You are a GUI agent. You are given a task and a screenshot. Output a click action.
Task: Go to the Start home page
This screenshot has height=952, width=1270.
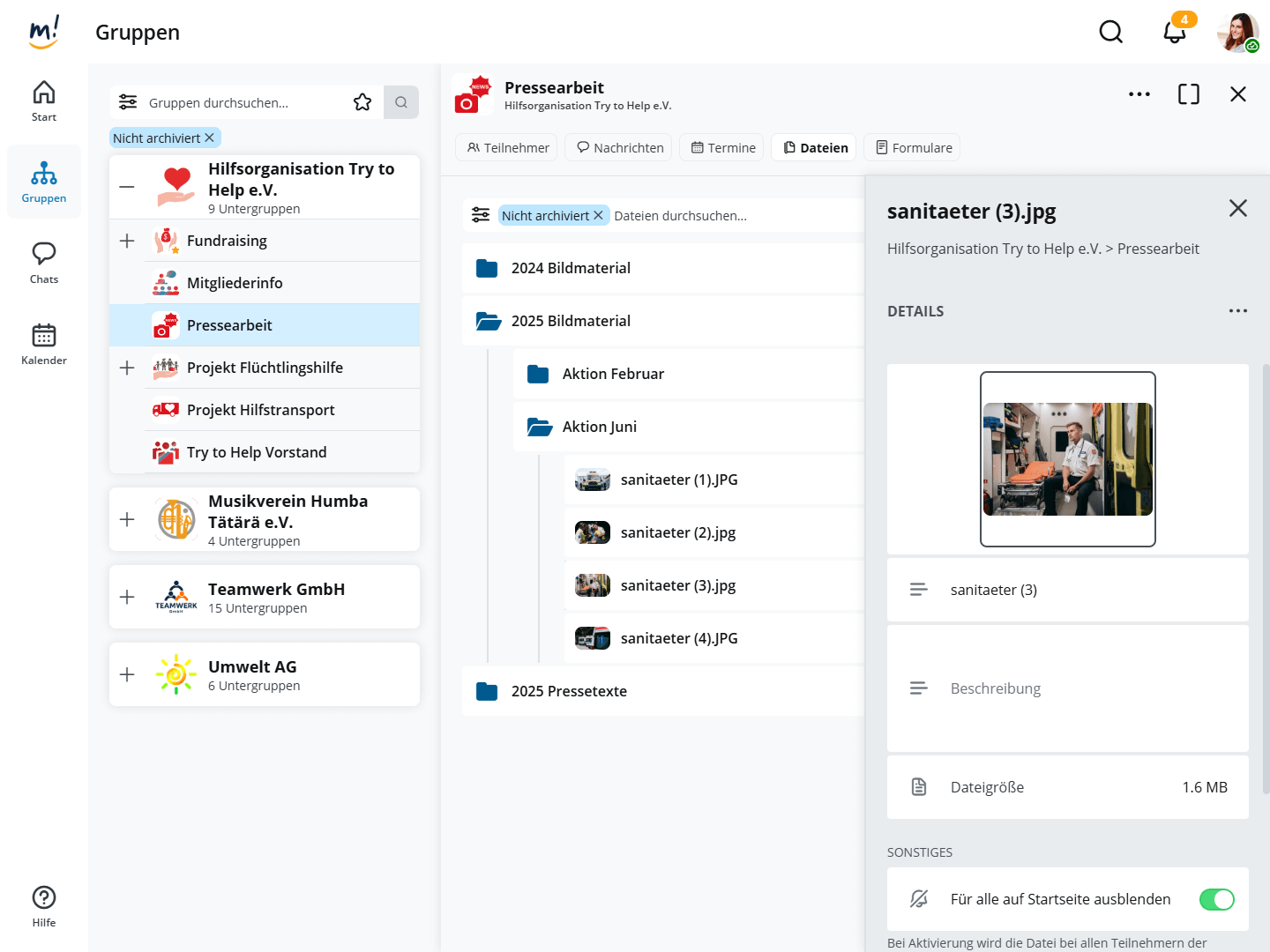click(x=44, y=100)
